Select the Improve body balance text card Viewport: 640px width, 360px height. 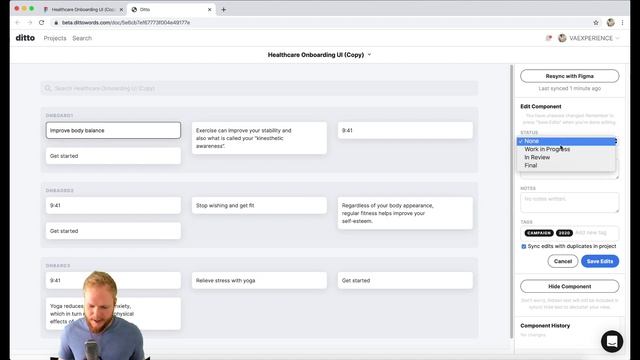[113, 130]
